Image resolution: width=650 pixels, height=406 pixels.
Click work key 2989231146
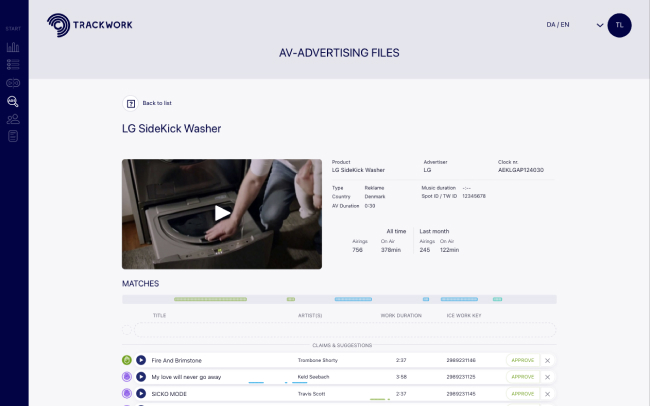click(461, 360)
